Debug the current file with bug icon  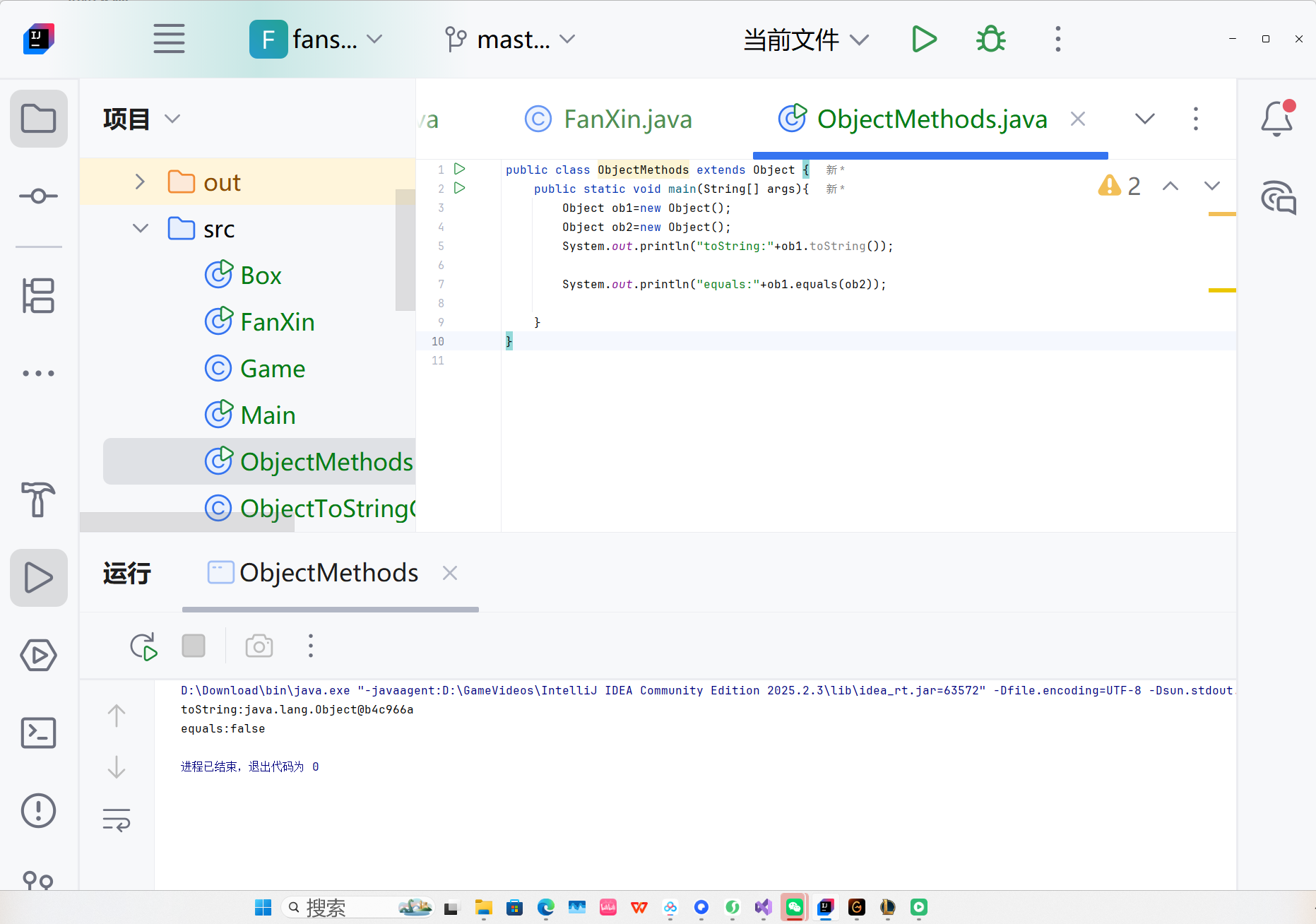pos(991,39)
